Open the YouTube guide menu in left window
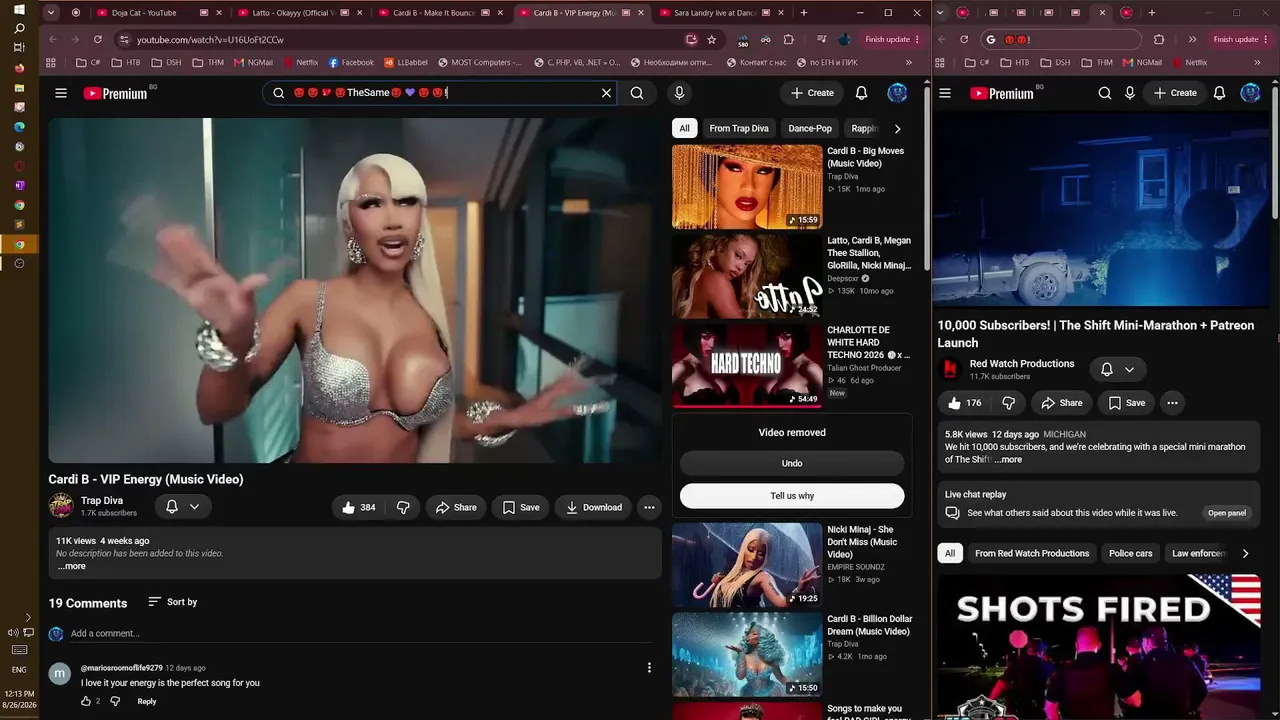This screenshot has width=1280, height=720. click(61, 93)
